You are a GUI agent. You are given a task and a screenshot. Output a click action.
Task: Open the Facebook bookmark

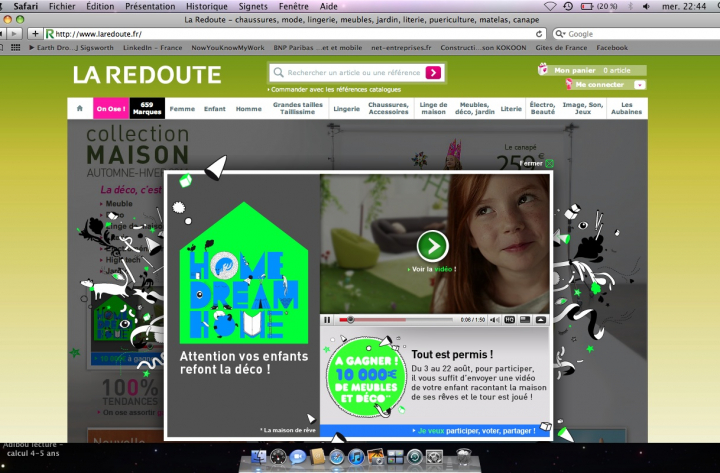pos(612,48)
